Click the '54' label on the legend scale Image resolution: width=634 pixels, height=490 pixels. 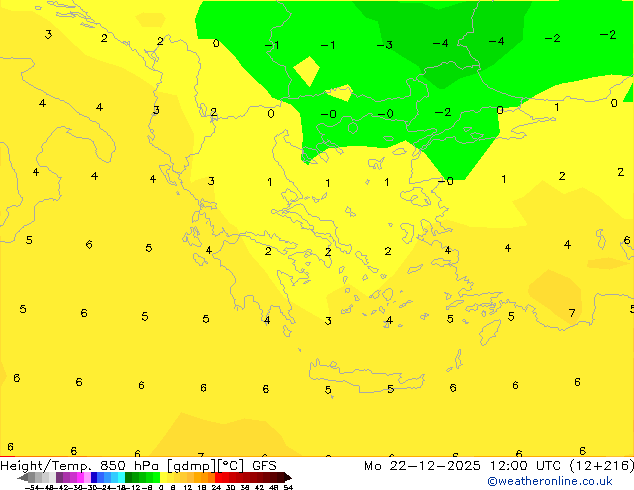tap(288, 487)
